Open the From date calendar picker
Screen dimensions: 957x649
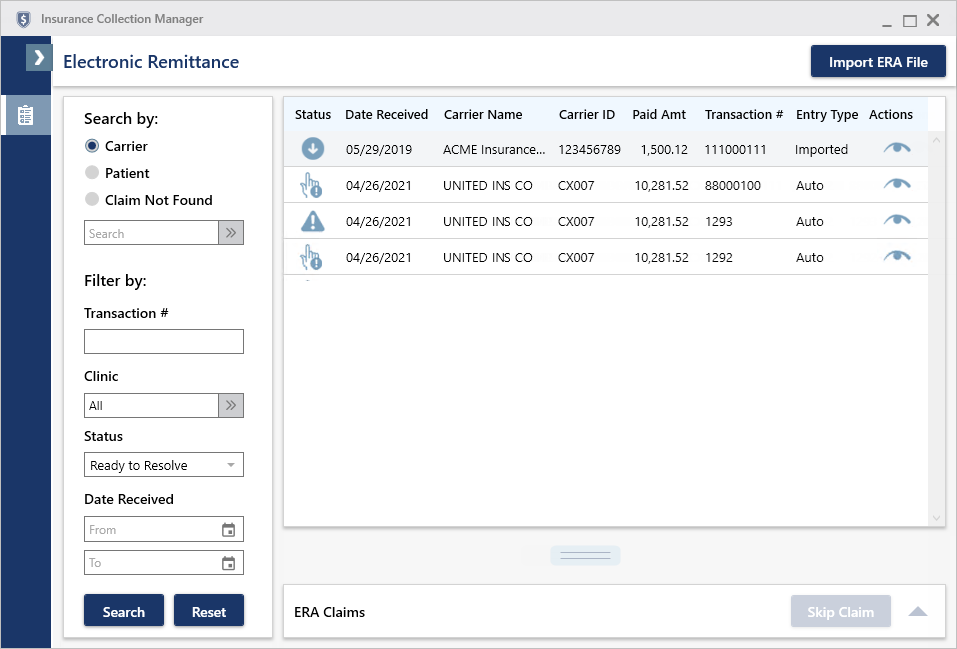[x=228, y=530]
